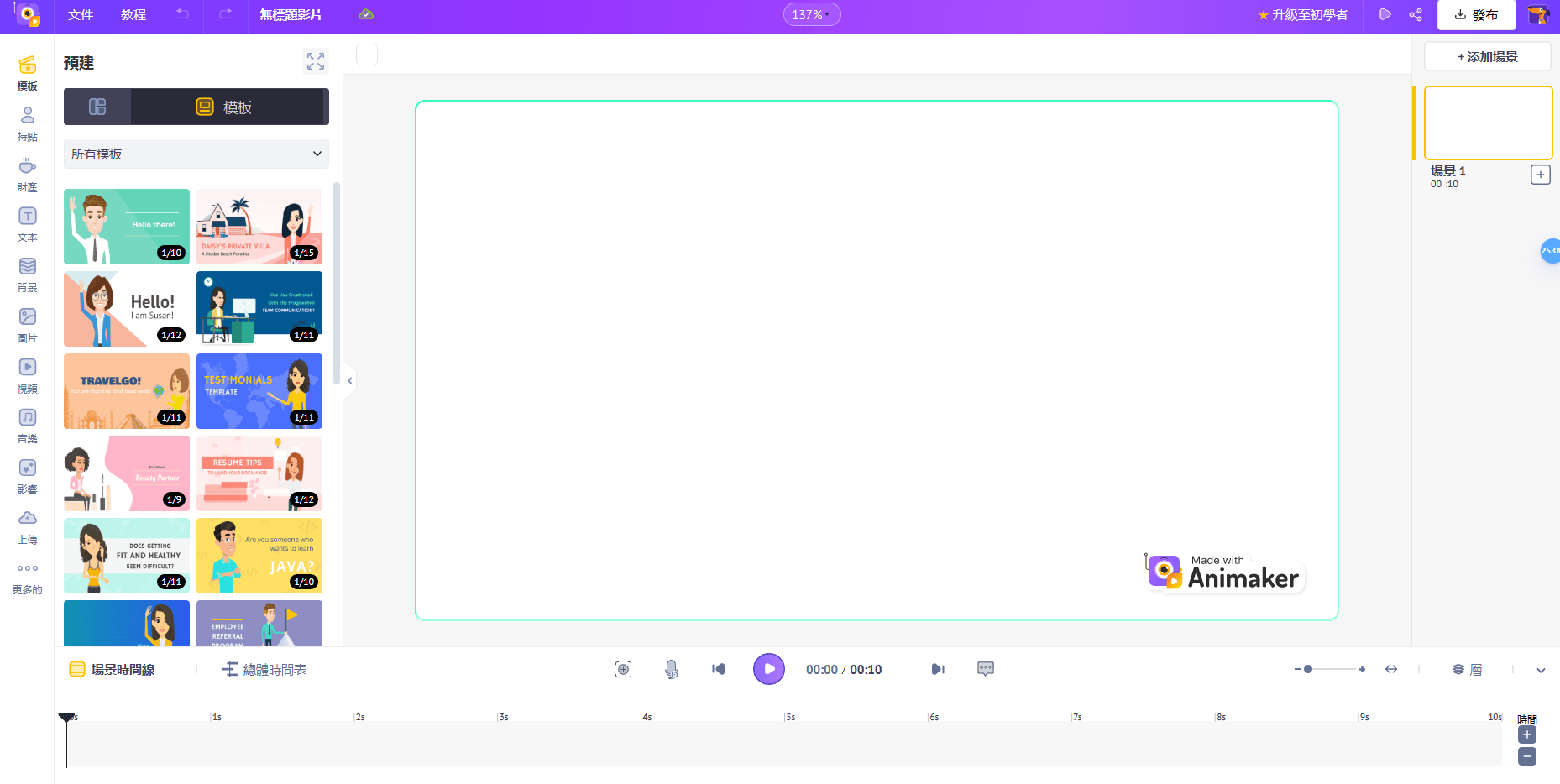Switch to 場景時間線 scene timeline view

pyautogui.click(x=113, y=669)
